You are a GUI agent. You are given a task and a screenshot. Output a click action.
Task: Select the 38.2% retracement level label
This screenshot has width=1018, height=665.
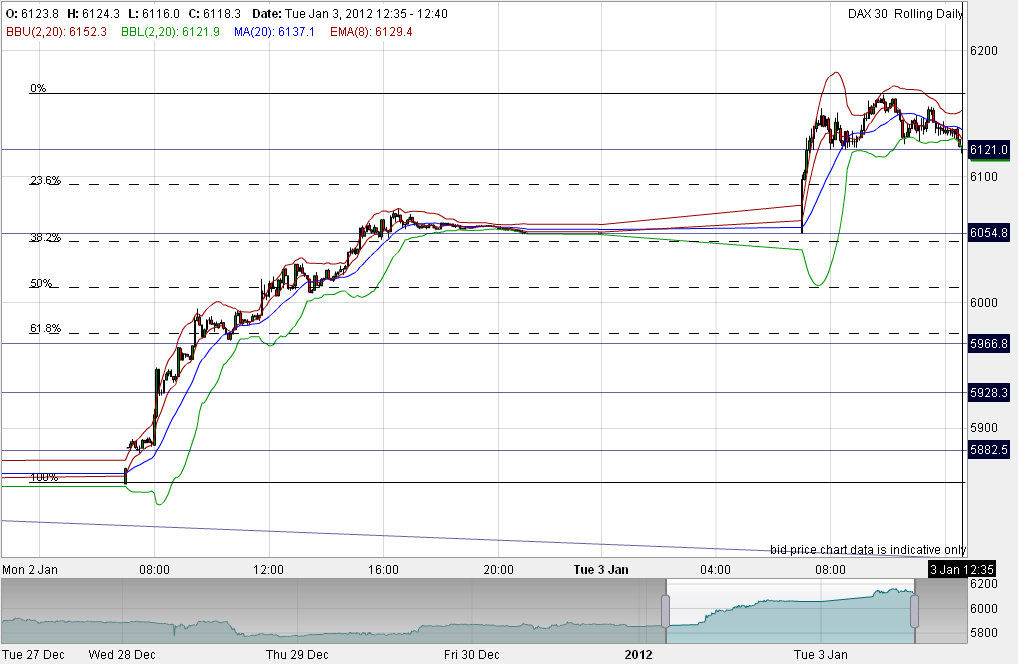(44, 238)
